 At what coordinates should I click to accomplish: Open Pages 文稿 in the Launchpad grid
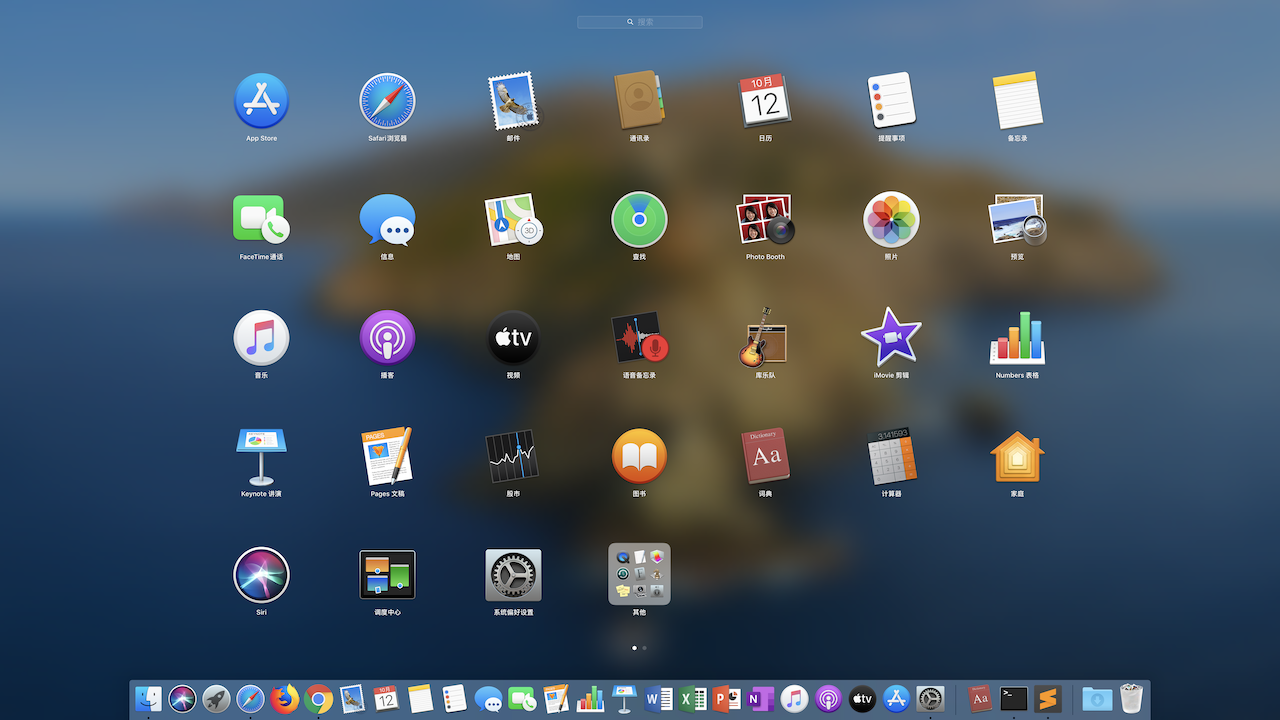coord(387,457)
